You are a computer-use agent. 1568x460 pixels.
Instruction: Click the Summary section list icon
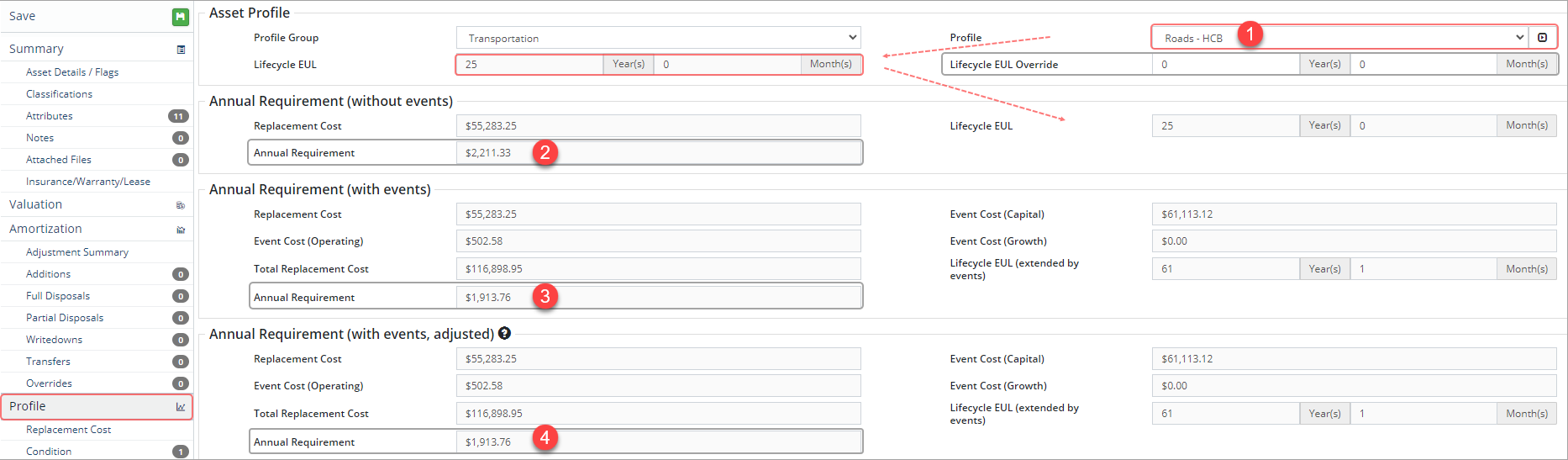click(x=181, y=50)
